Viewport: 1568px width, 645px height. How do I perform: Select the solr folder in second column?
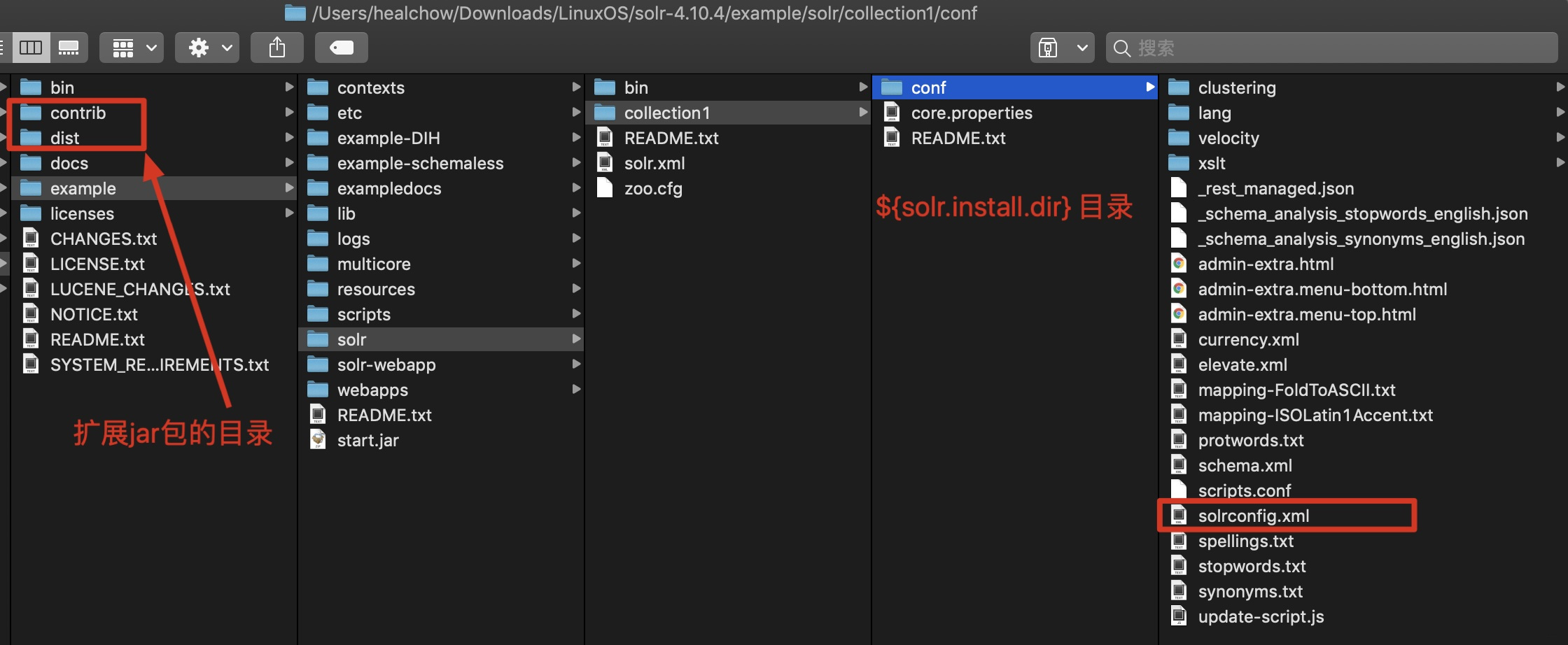(x=441, y=339)
